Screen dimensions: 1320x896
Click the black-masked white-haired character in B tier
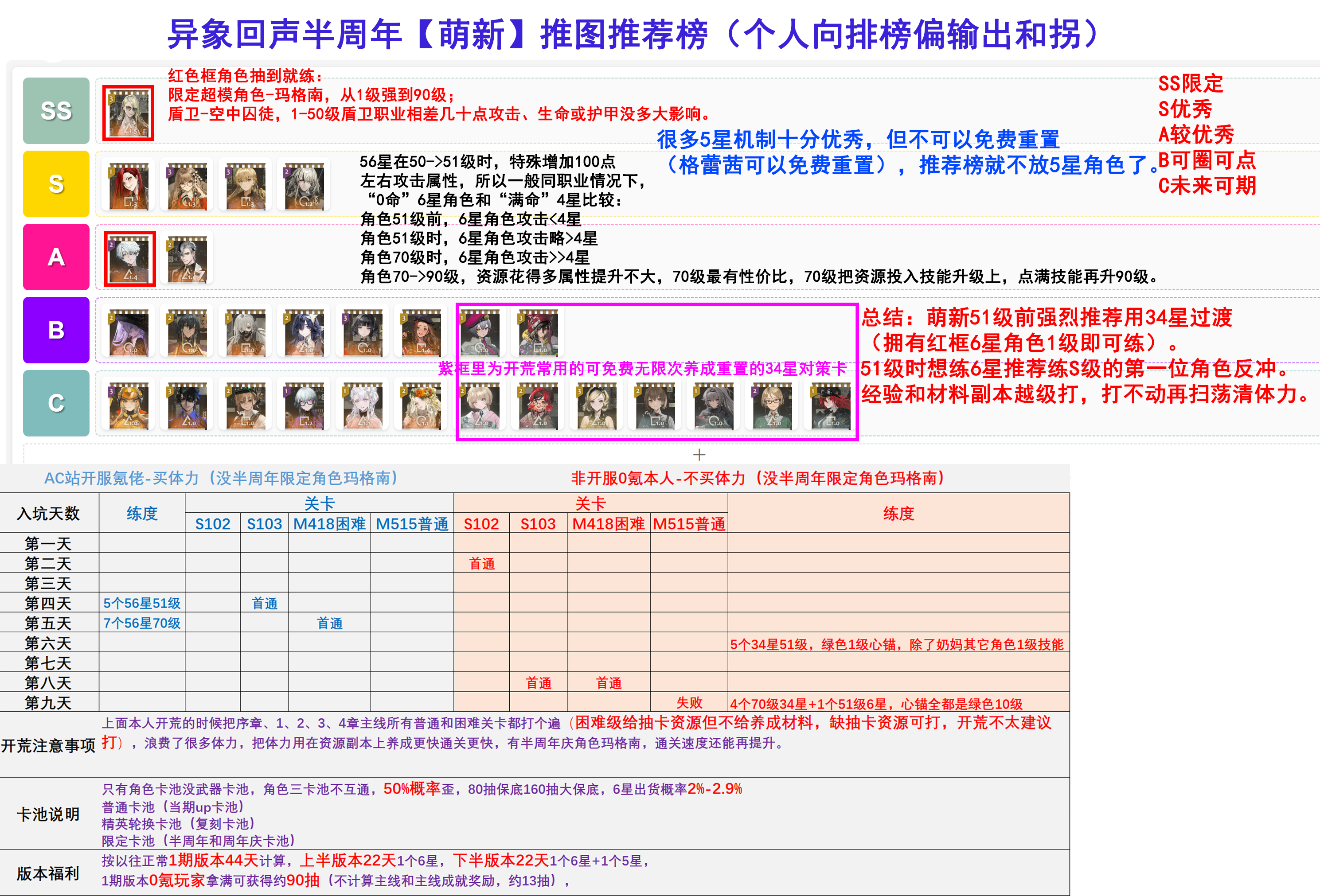pos(246,332)
